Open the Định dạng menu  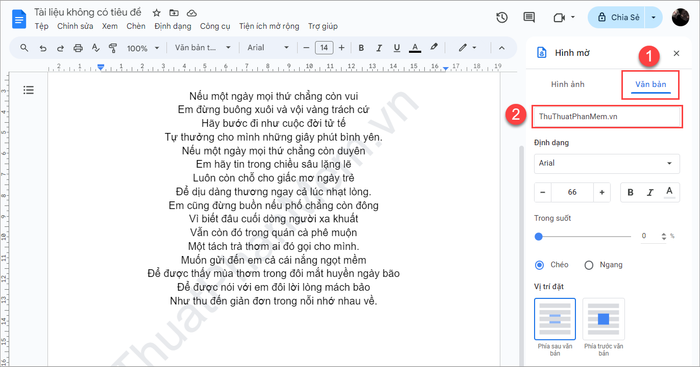[172, 26]
